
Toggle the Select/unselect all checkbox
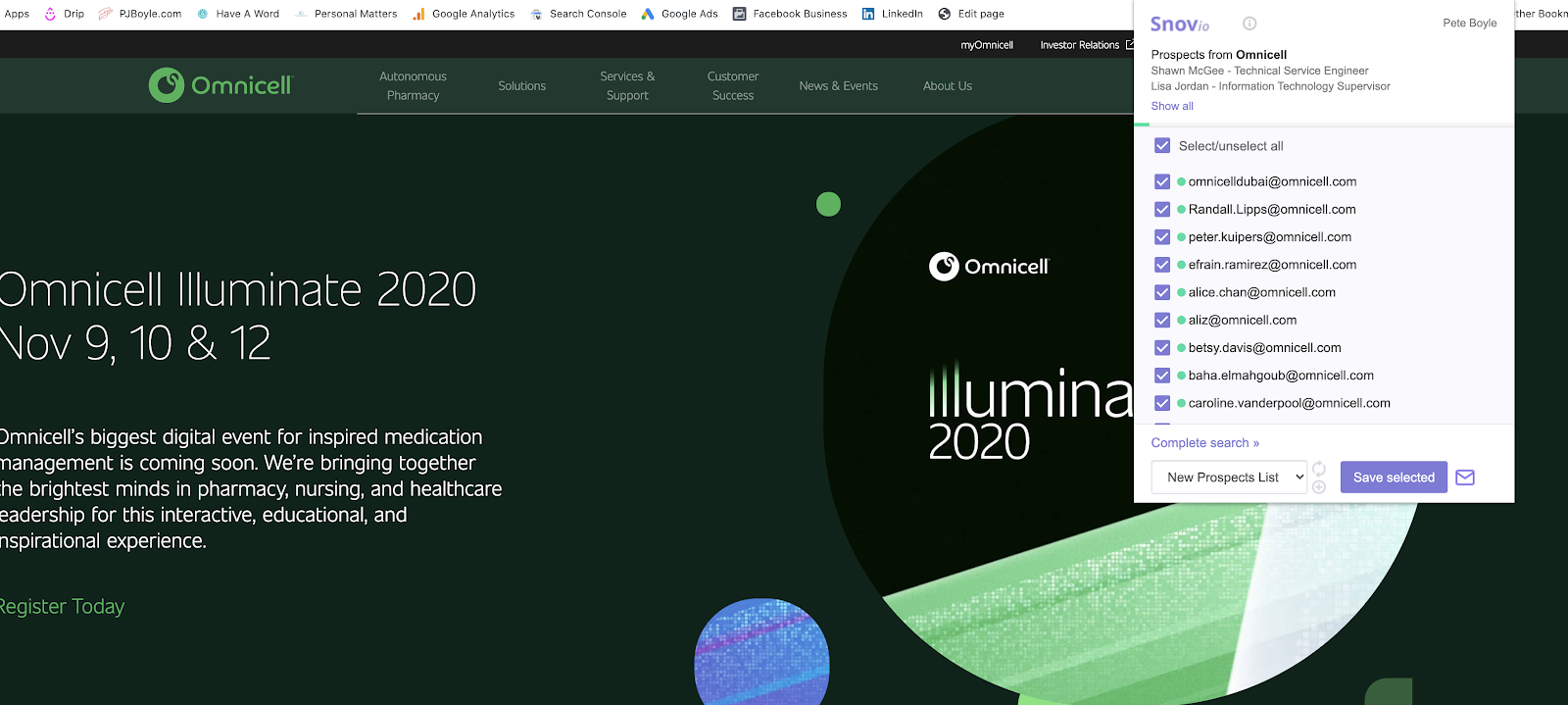[1162, 145]
